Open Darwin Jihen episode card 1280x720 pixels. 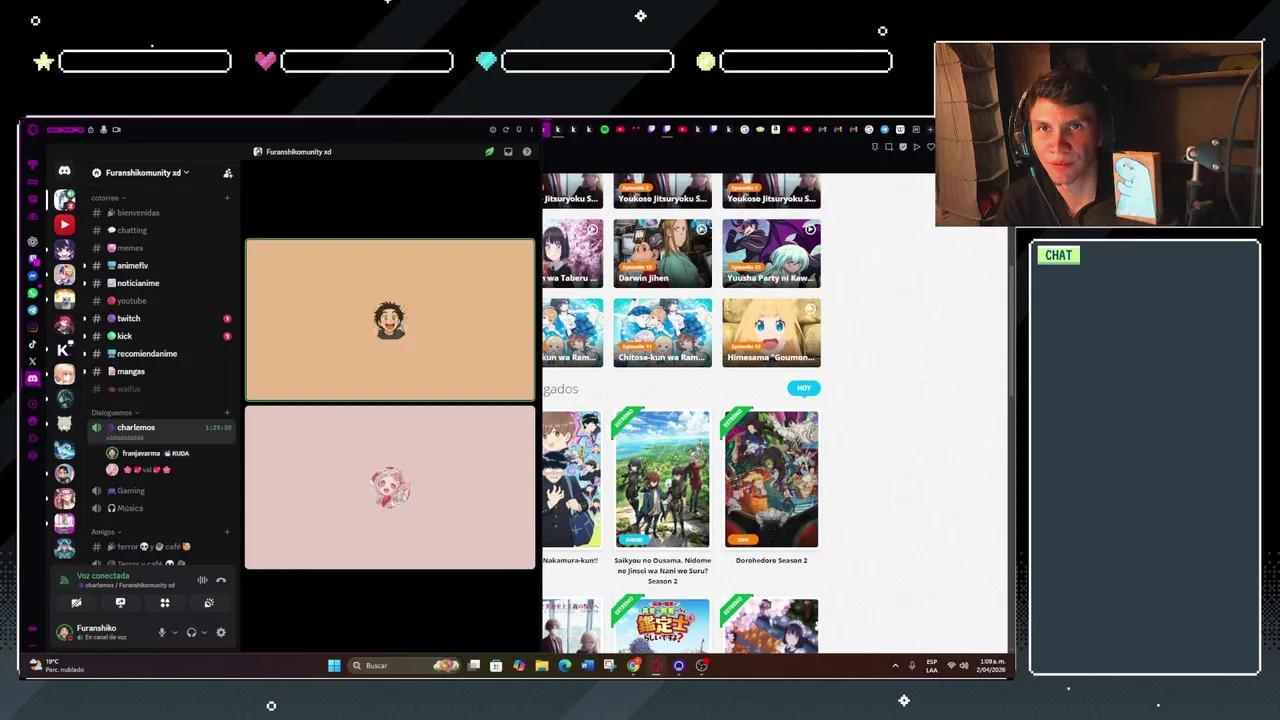pyautogui.click(x=662, y=253)
